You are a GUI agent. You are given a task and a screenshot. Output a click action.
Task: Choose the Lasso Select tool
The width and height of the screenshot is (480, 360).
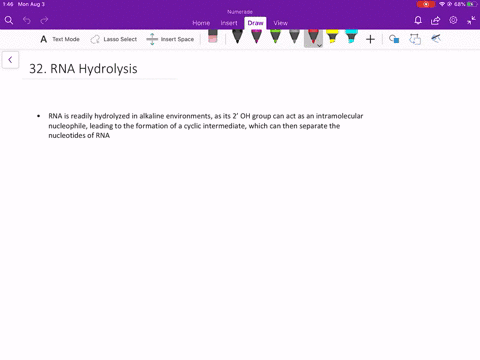(x=114, y=39)
